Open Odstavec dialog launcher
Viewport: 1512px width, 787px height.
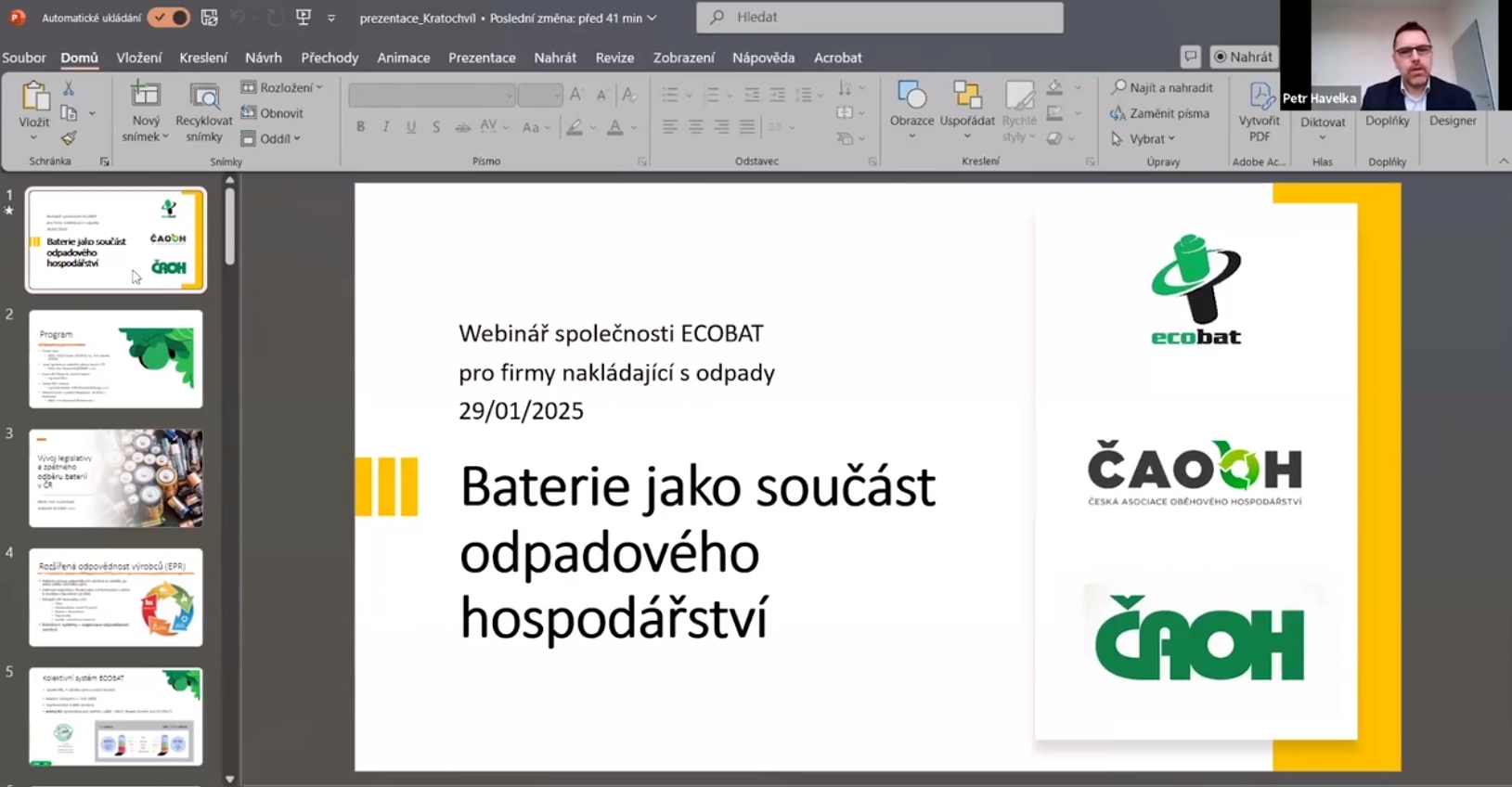click(872, 161)
